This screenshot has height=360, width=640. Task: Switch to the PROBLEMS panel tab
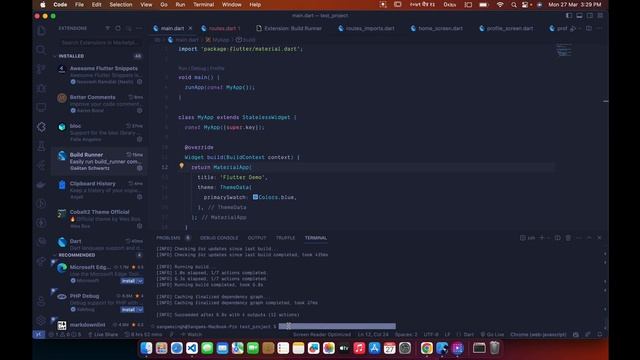168,238
